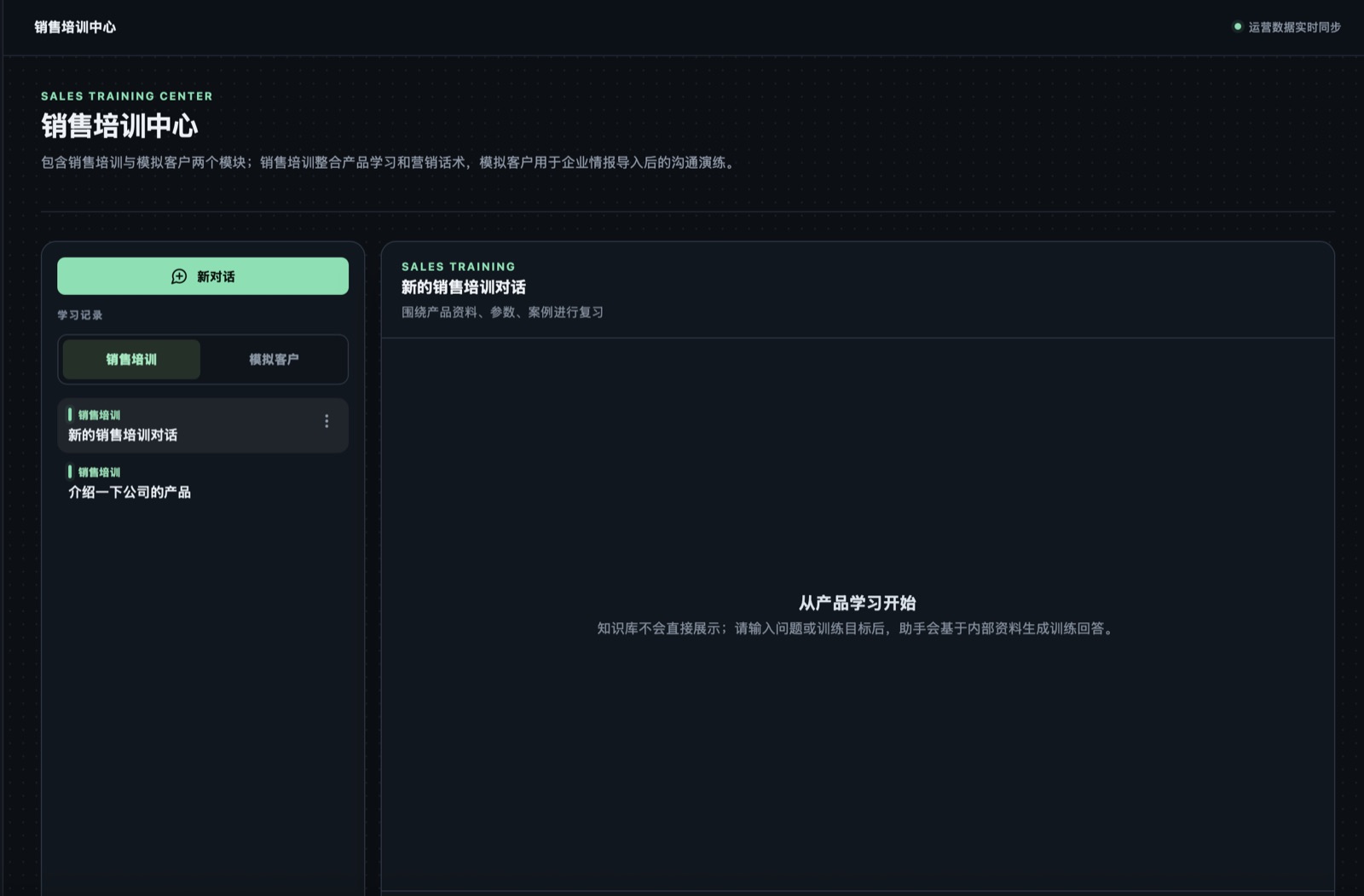The image size is (1364, 896).
Task: Click the 知识库不会直接展示 hint text
Action: point(858,628)
